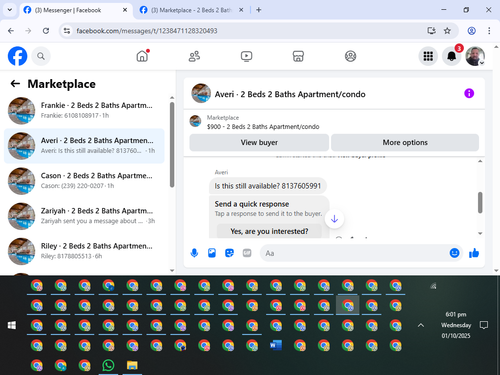The height and width of the screenshot is (375, 500).
Task: Open the Notifications bell icon
Action: tap(452, 56)
